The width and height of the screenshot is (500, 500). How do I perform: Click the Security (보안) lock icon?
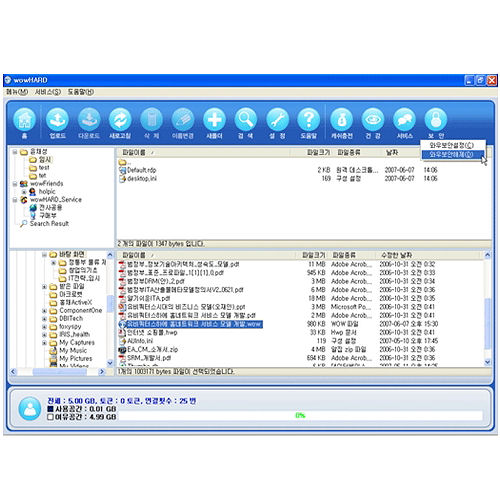436,120
